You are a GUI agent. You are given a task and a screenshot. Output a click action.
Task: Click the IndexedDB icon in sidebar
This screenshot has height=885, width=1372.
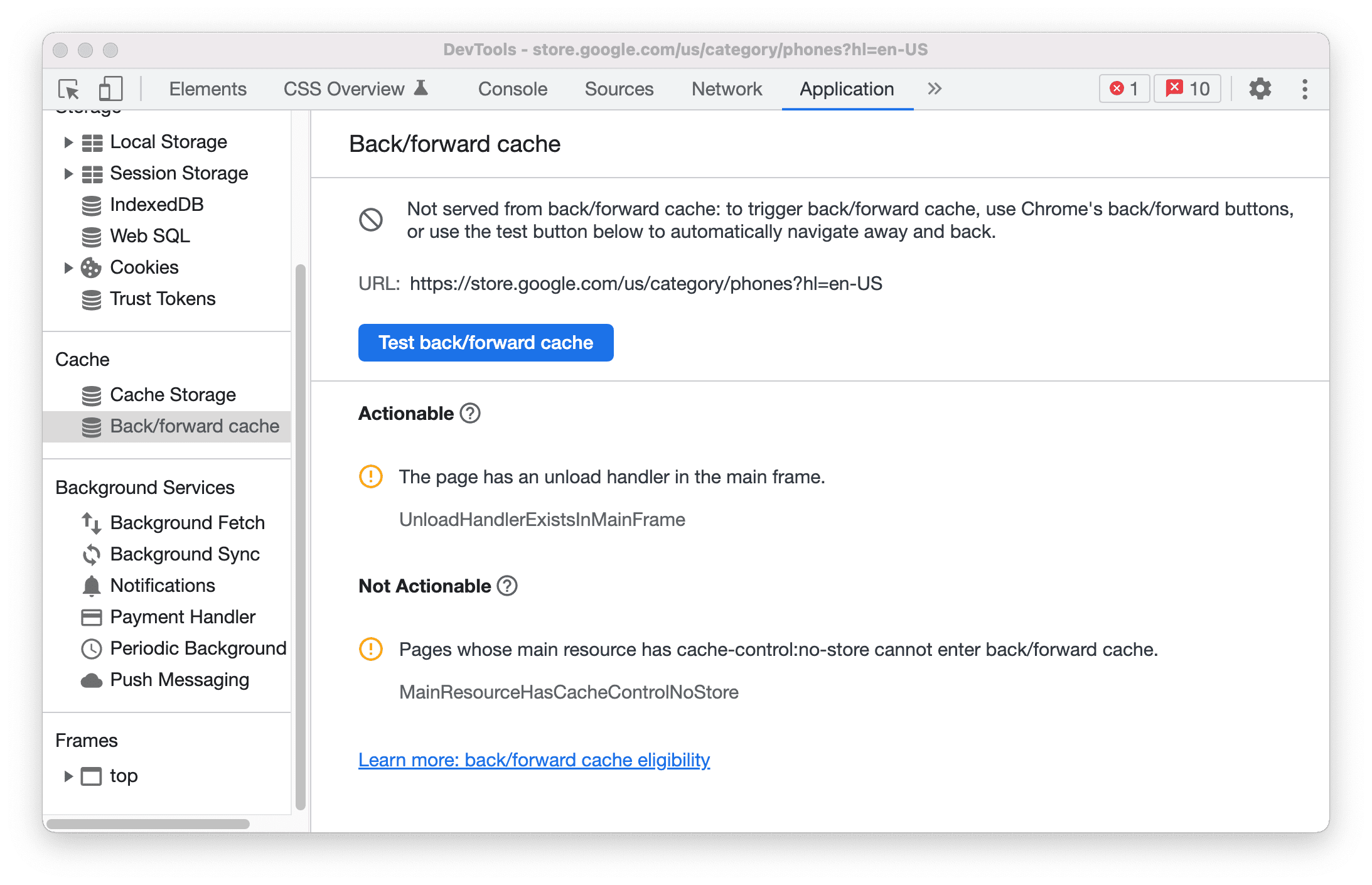(x=88, y=205)
